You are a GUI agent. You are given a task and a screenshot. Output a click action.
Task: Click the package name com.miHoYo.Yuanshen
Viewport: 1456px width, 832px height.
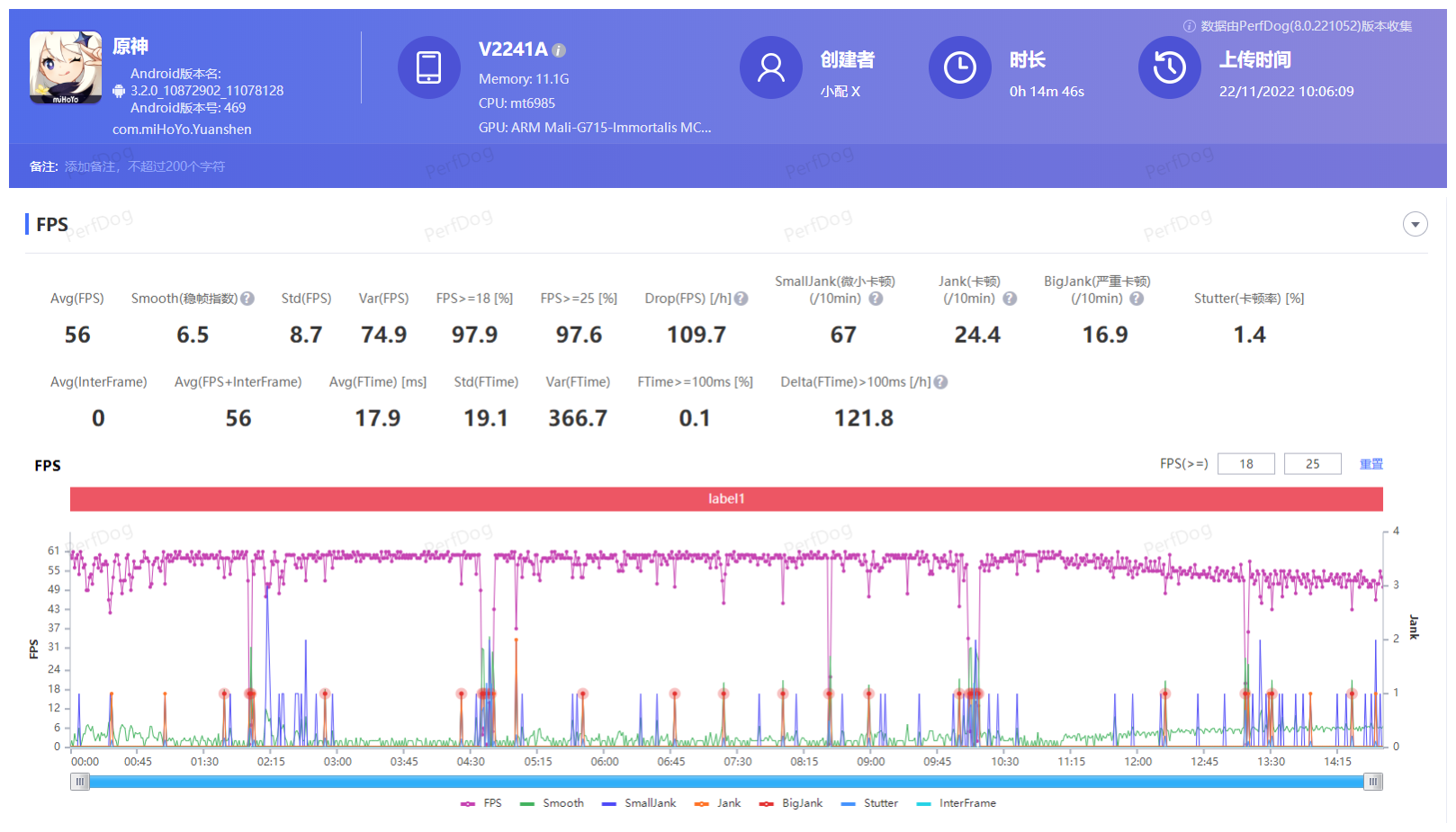click(182, 130)
